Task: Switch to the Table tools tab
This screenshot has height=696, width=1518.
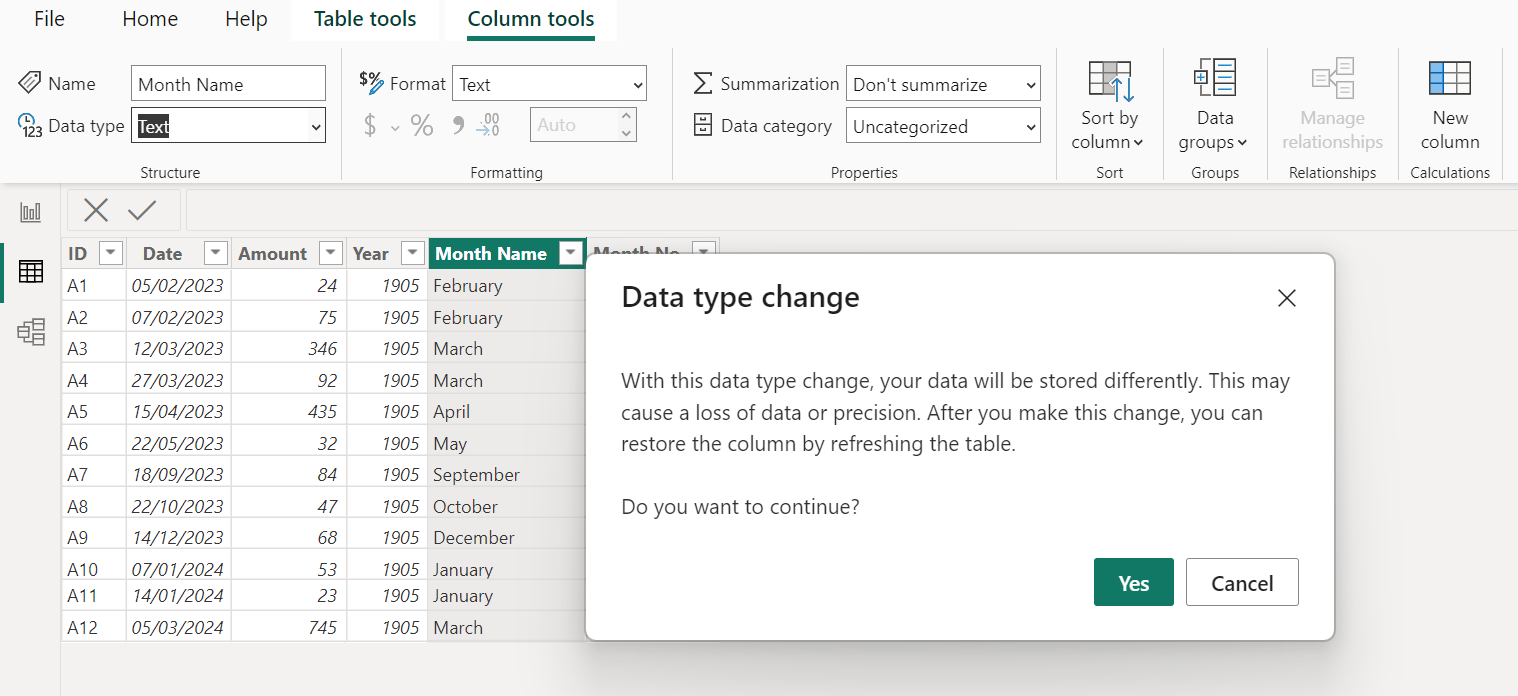Action: coord(365,19)
